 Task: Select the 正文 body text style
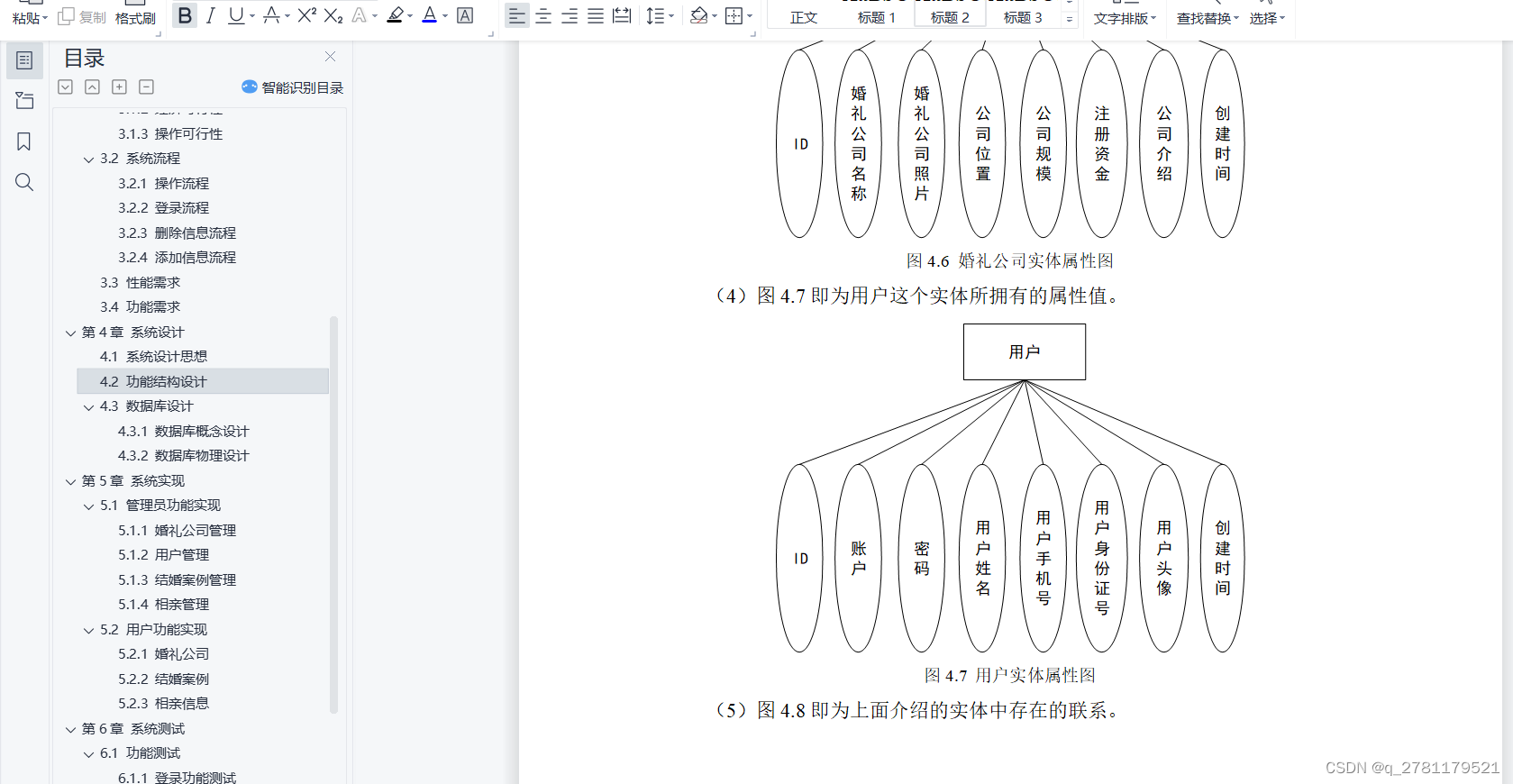804,17
